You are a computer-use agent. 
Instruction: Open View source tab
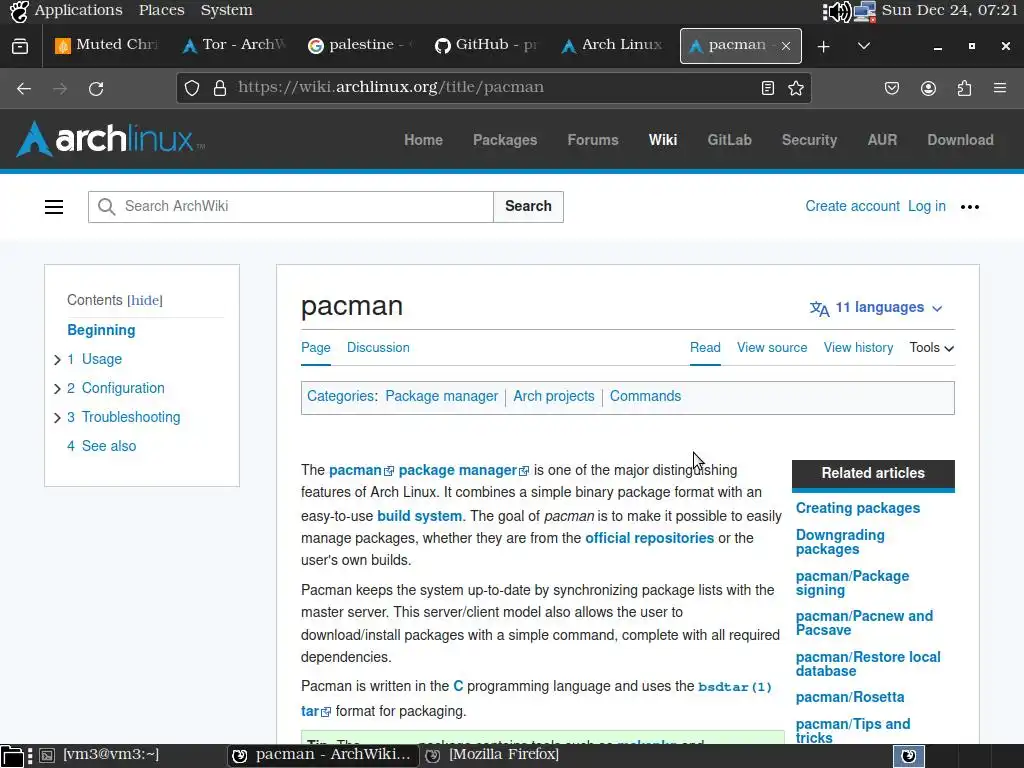click(x=772, y=347)
